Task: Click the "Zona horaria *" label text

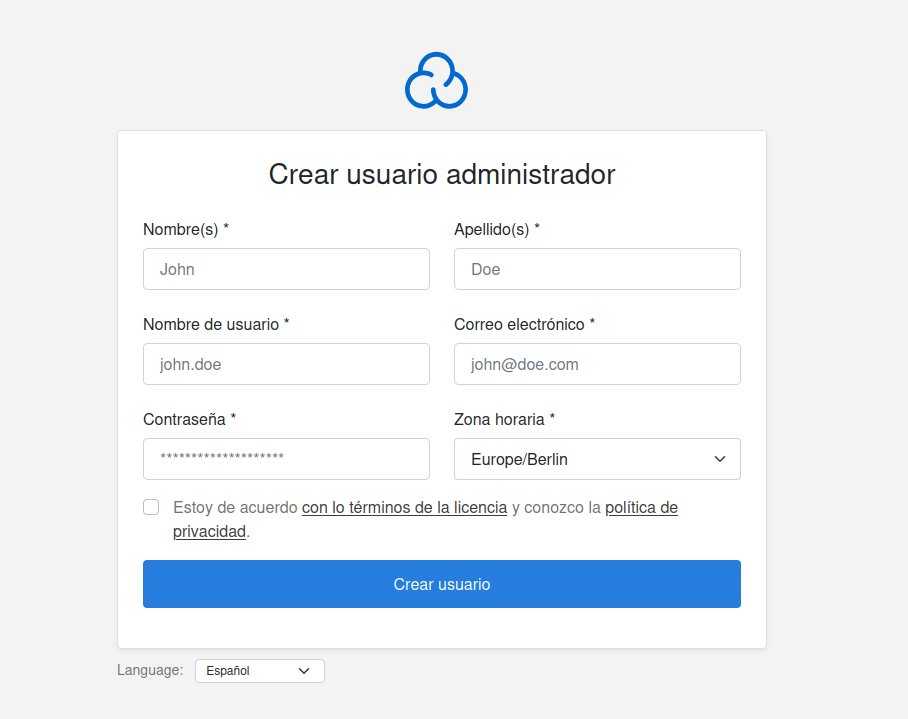Action: (504, 419)
